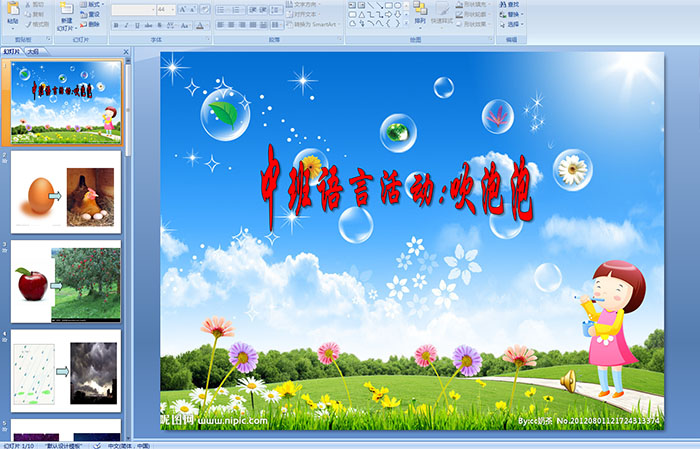Open Shape Outline (形状轮廓) button
The height and width of the screenshot is (449, 700).
[x=473, y=14]
